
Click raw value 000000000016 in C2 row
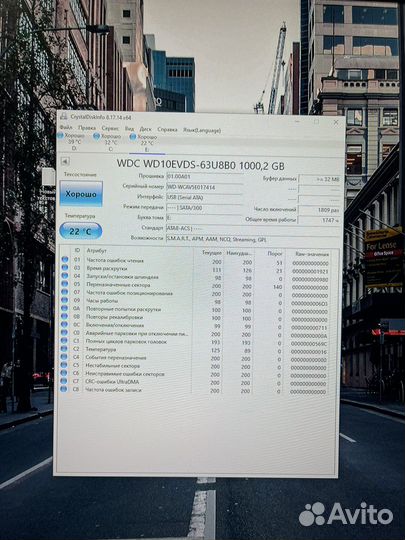coord(309,352)
